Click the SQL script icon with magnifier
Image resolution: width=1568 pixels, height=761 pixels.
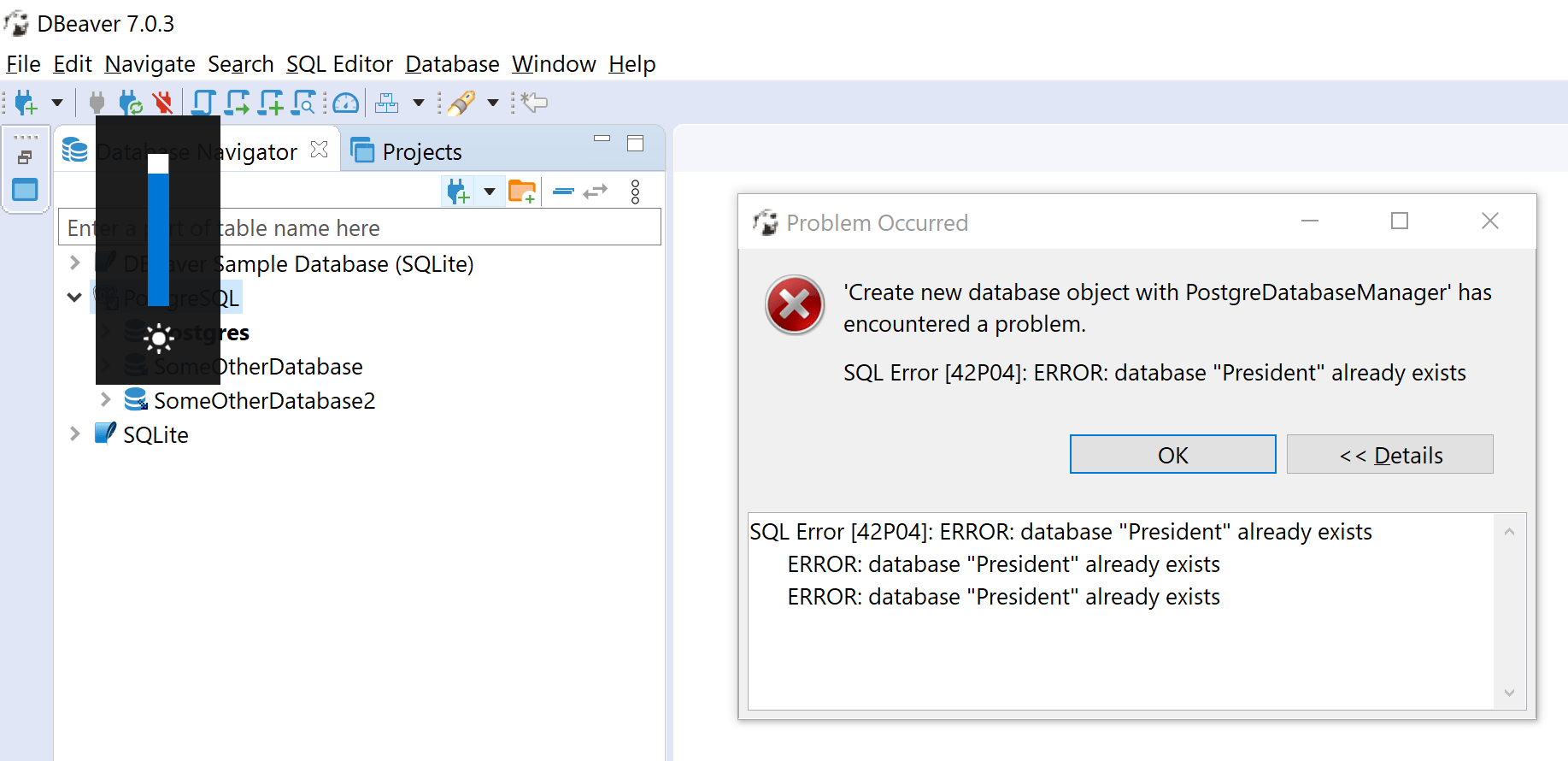click(x=304, y=103)
